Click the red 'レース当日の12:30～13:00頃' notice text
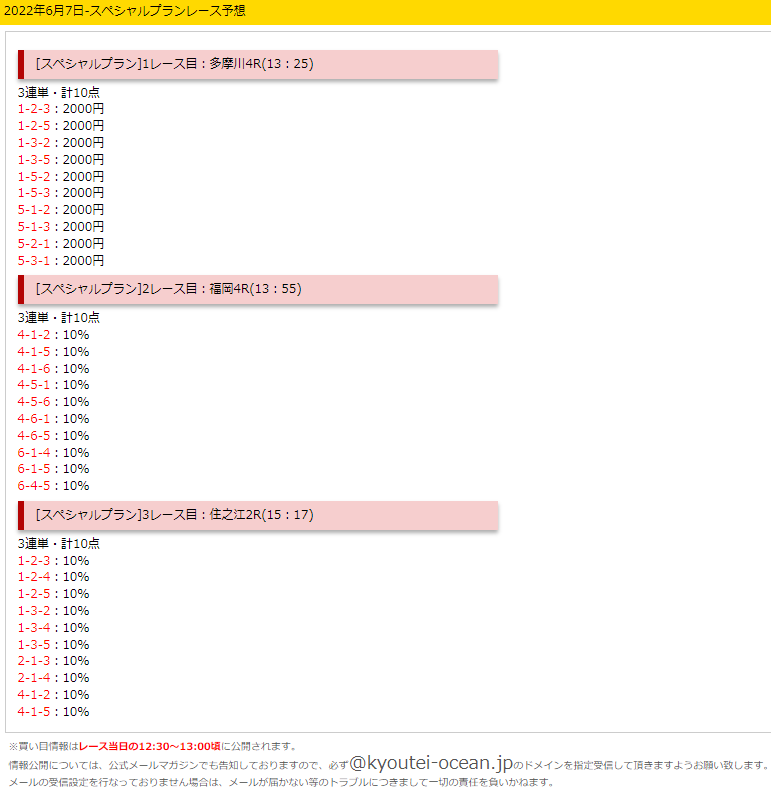771x793 pixels. coord(150,746)
